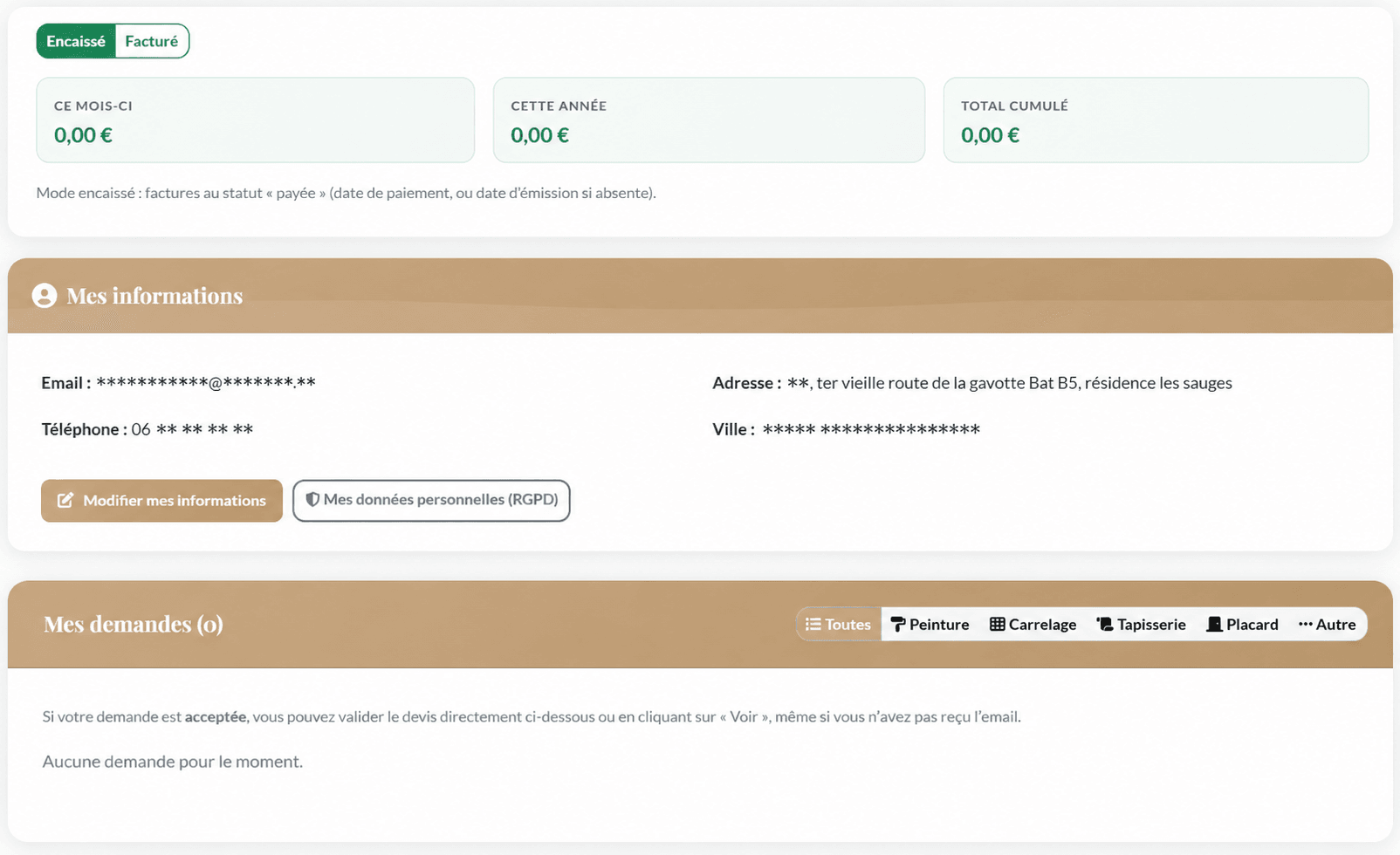Screen dimensions: 1400x855
Task: Click the Mes demandes (0) heading
Action: click(134, 625)
